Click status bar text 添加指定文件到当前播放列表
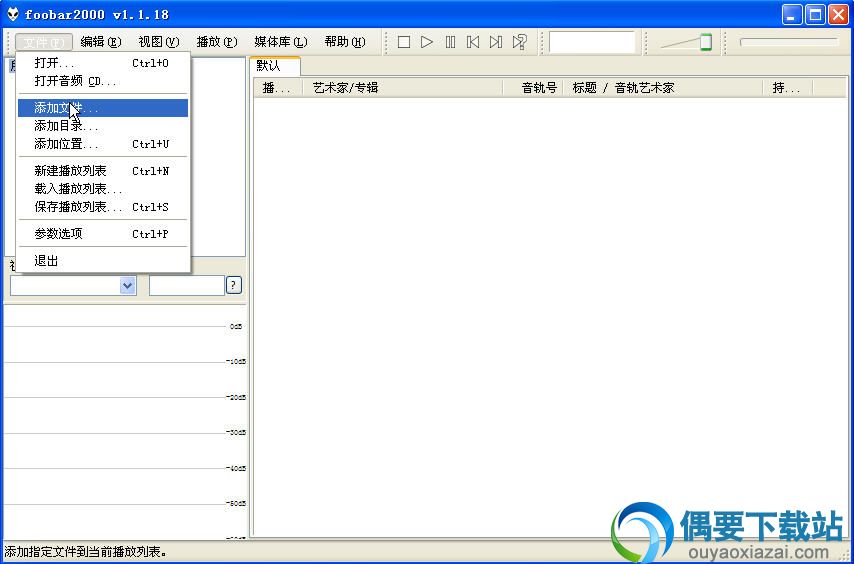 (x=86, y=552)
